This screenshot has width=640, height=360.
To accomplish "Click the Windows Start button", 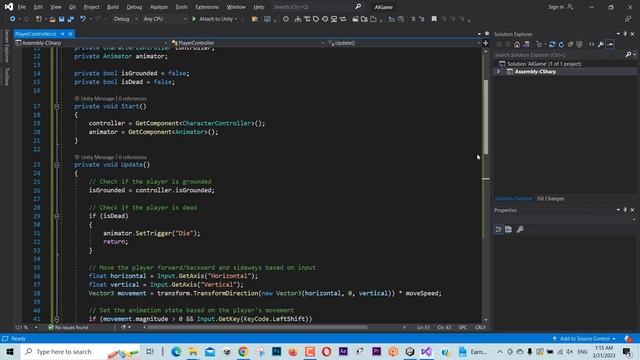I will pyautogui.click(x=10, y=351).
